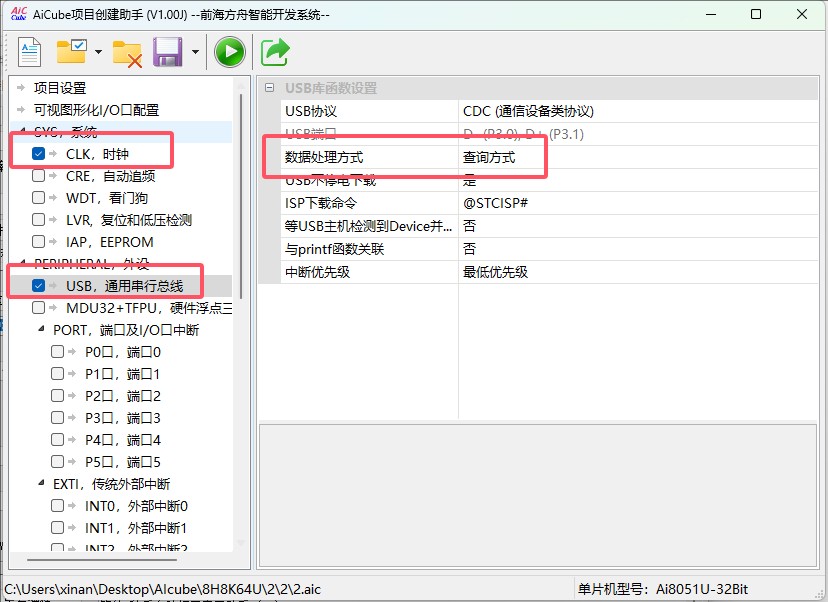Enable the INT0 外部中断0 checkbox
828x602 pixels.
(58, 506)
